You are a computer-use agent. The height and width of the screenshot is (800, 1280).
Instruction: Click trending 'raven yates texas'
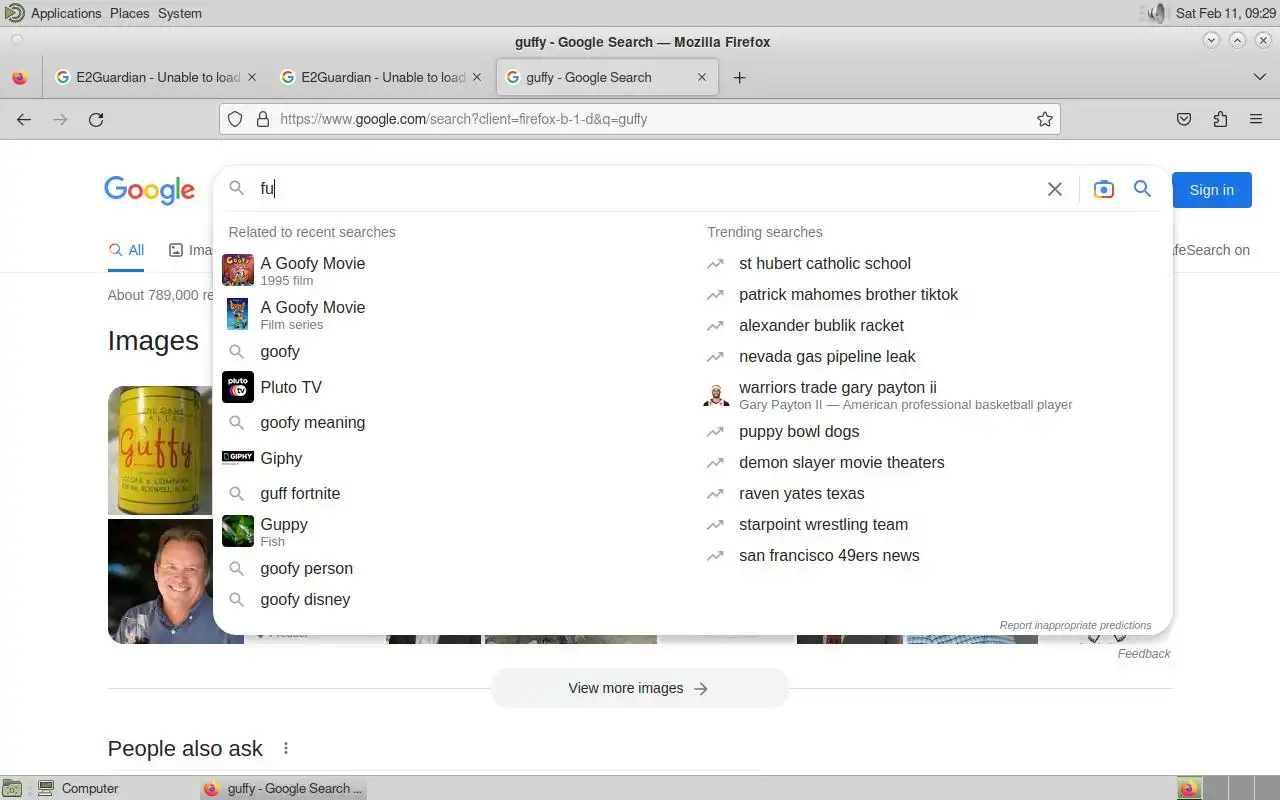(x=801, y=493)
